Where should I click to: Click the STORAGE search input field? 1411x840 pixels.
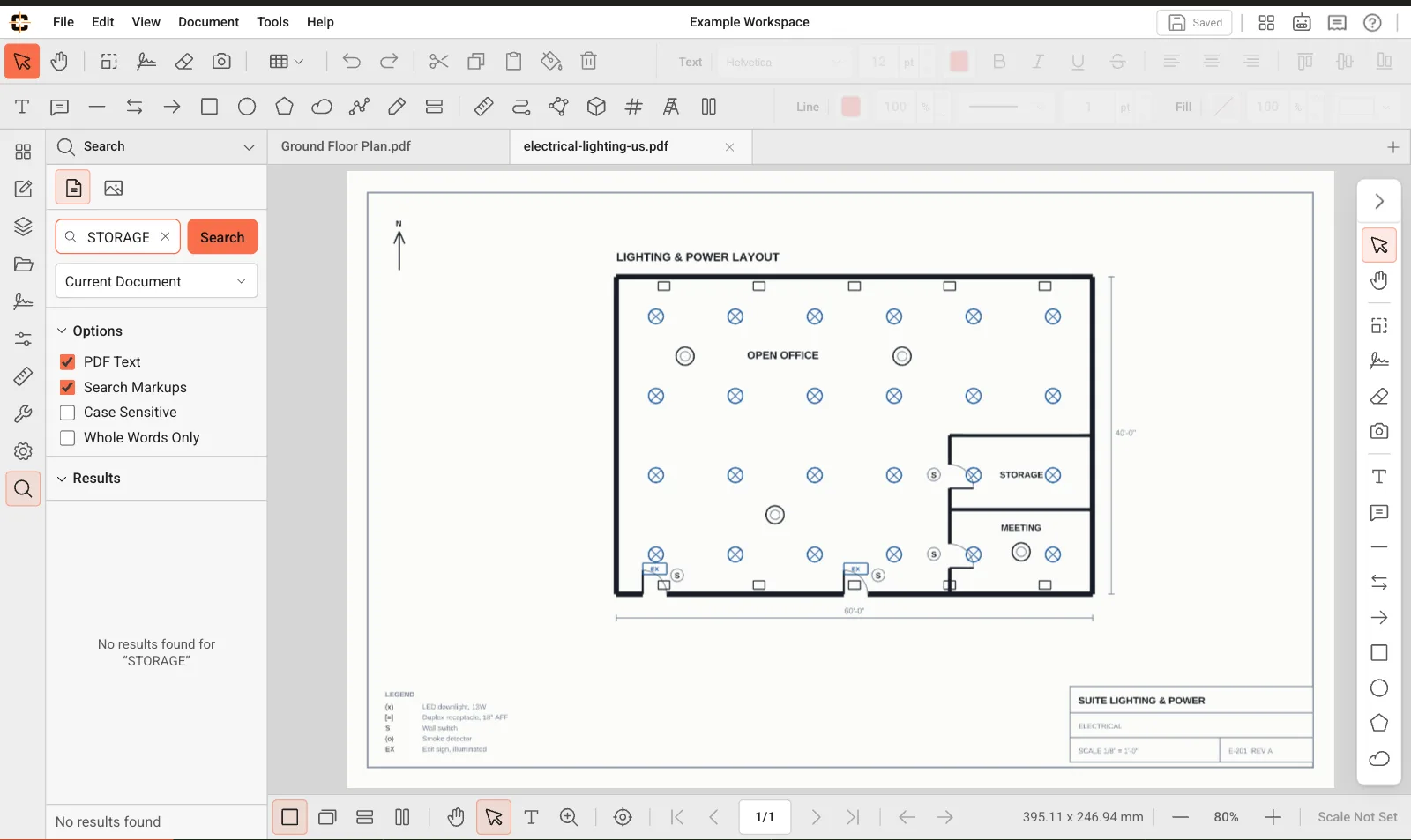[x=118, y=237]
